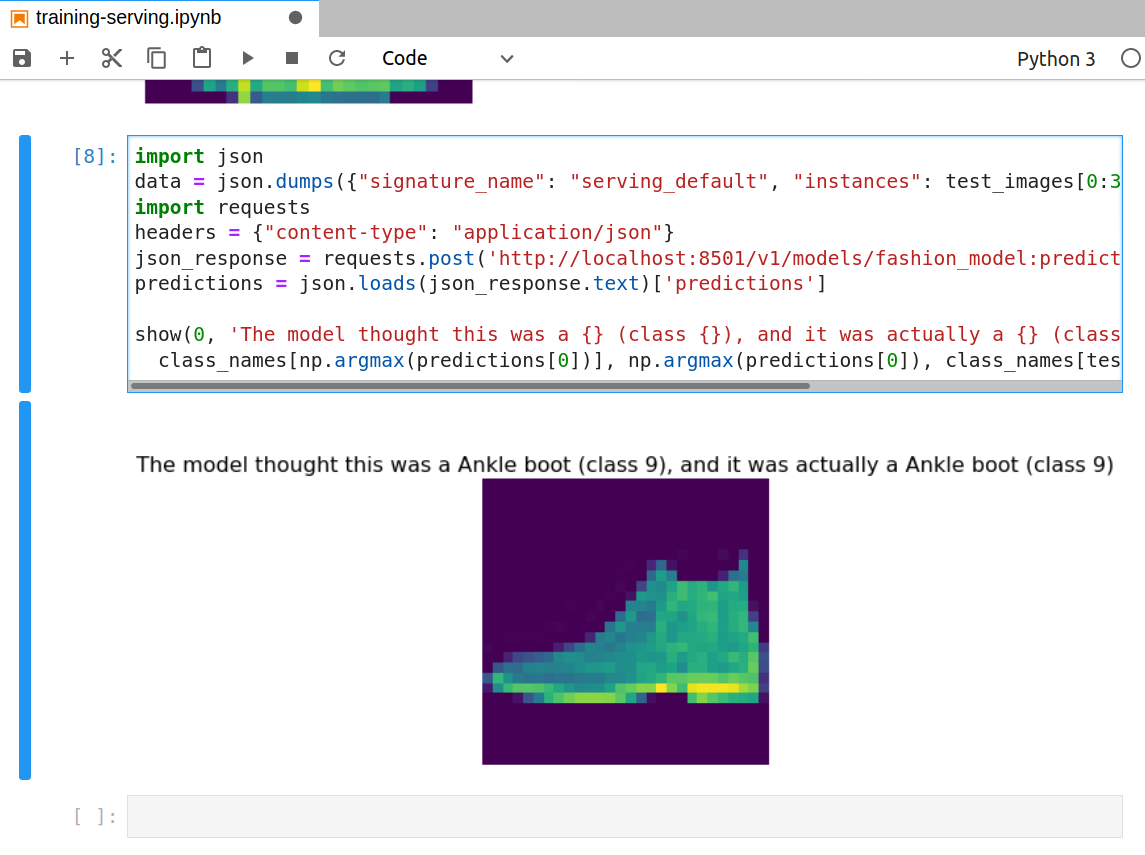This screenshot has width=1145, height=855.
Task: Restart the kernel with circular arrow
Action: (x=337, y=58)
